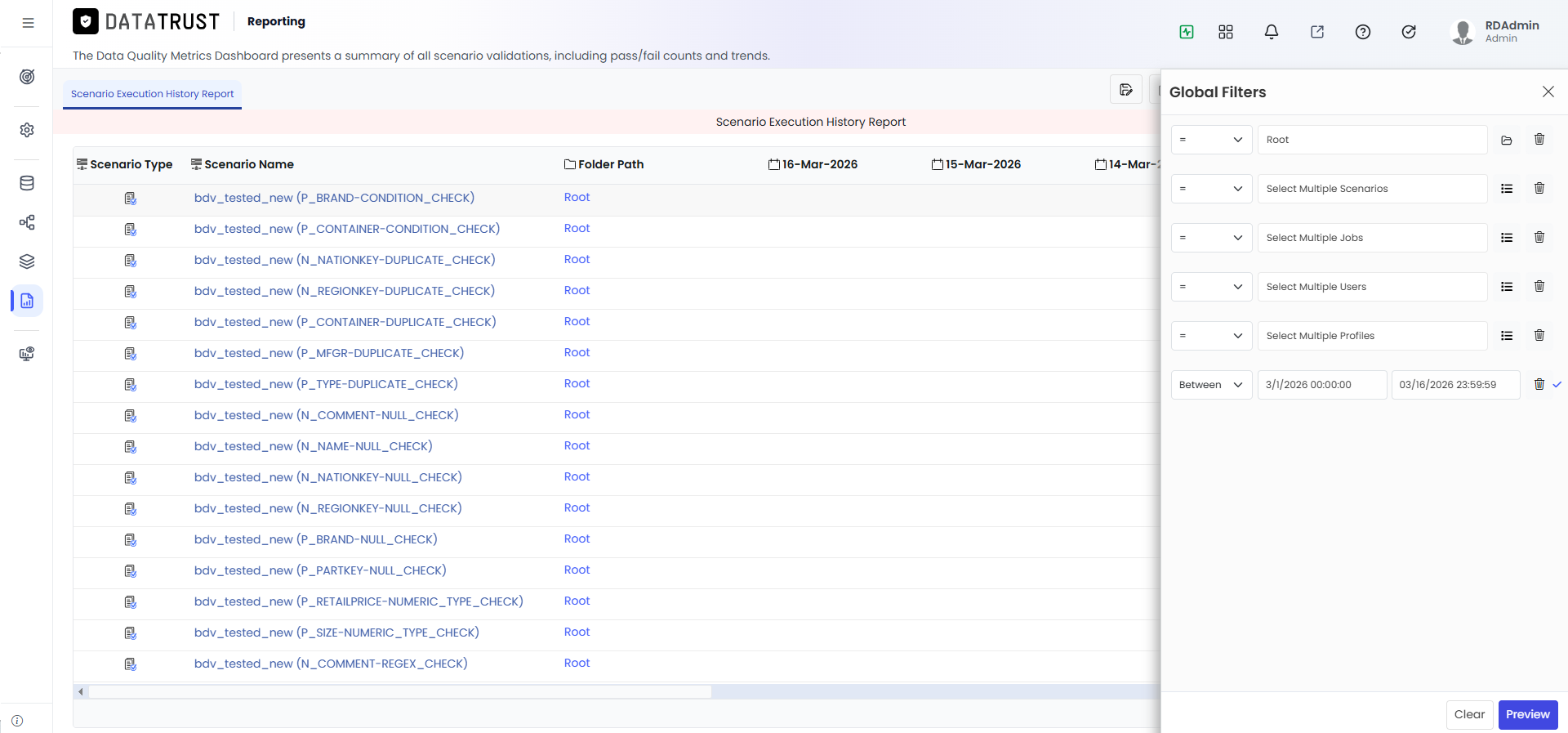Expand the operator dropdown for Multiple Profiles
The height and width of the screenshot is (733, 1568).
pyautogui.click(x=1211, y=336)
